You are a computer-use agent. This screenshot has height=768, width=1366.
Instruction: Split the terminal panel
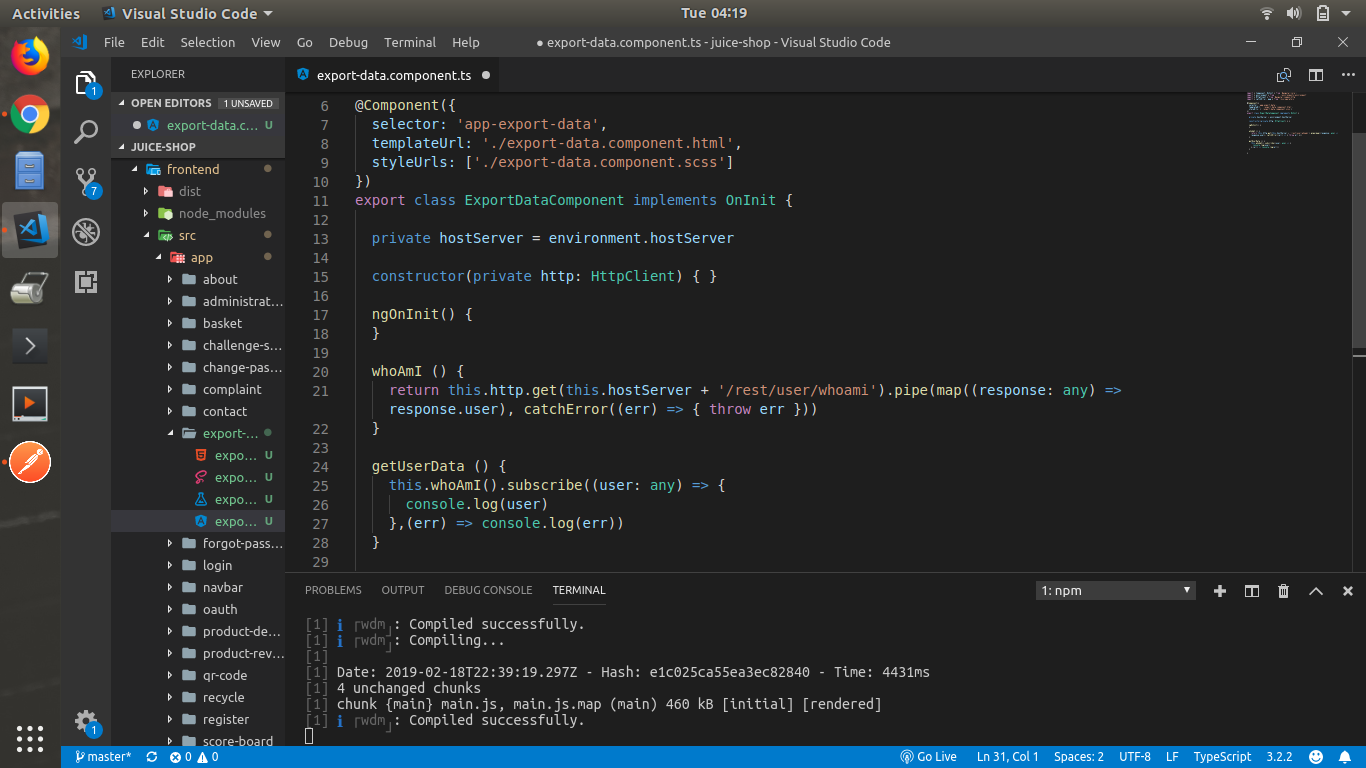(1251, 591)
